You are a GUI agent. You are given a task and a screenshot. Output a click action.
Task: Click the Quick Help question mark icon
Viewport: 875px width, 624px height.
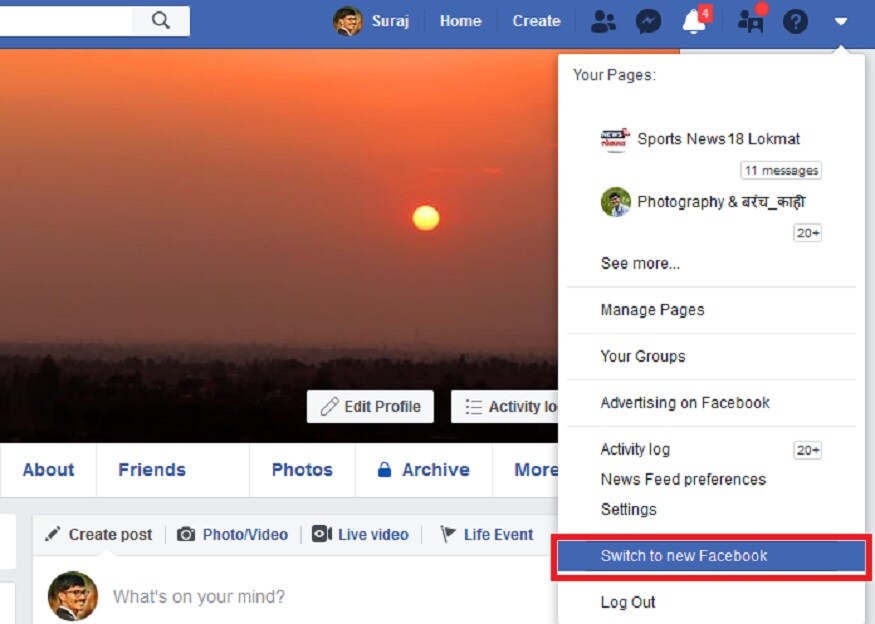(795, 21)
